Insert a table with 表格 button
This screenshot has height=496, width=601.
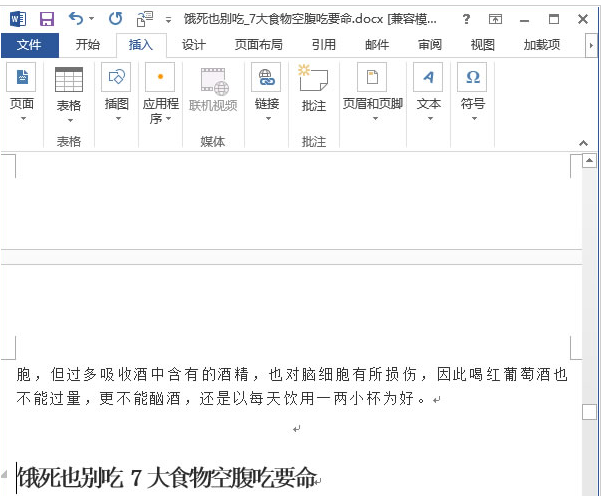[x=69, y=92]
